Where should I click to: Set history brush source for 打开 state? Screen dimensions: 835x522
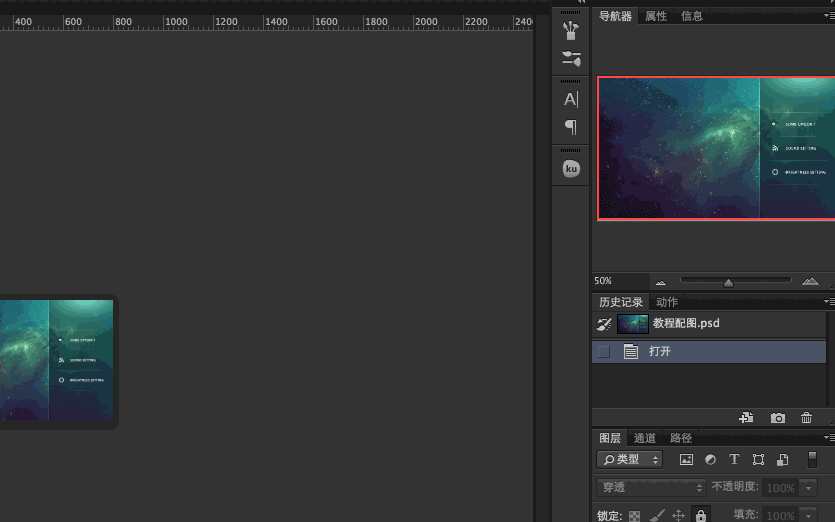tap(604, 351)
